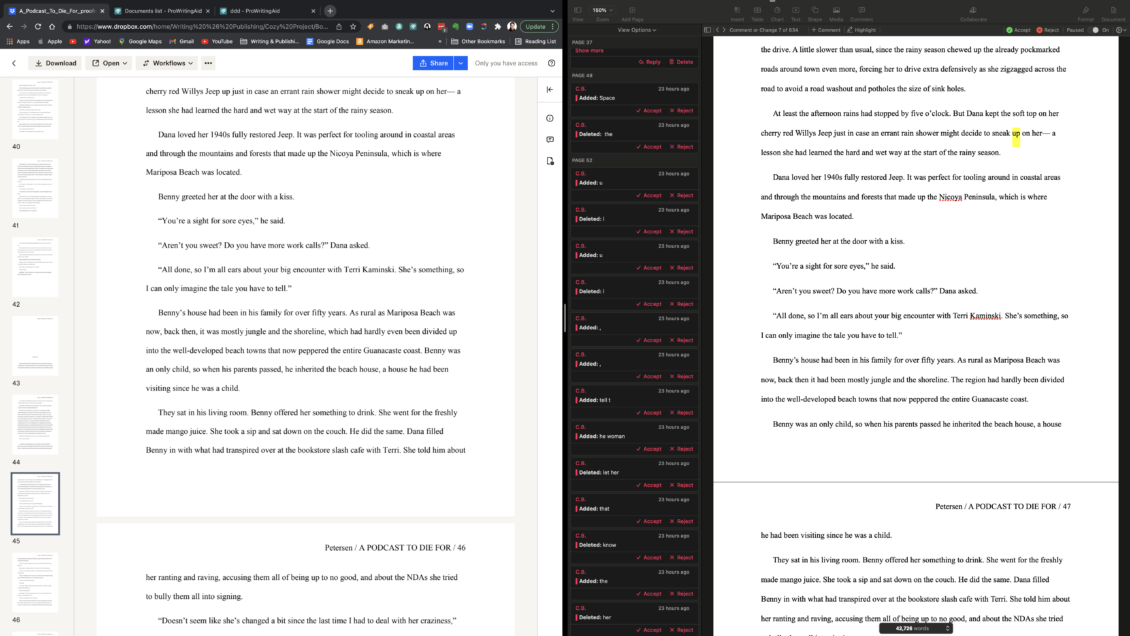The width and height of the screenshot is (1130, 636).
Task: Click the Show more link for Page 37
Action: (x=589, y=50)
